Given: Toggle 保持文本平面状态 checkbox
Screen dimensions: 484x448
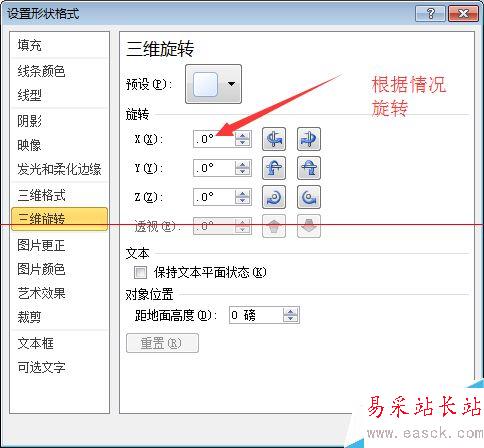Looking at the screenshot, I should [x=140, y=272].
